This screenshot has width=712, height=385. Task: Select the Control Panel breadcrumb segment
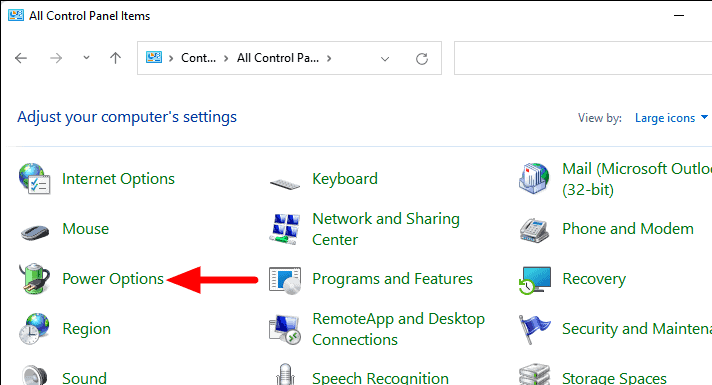point(198,58)
